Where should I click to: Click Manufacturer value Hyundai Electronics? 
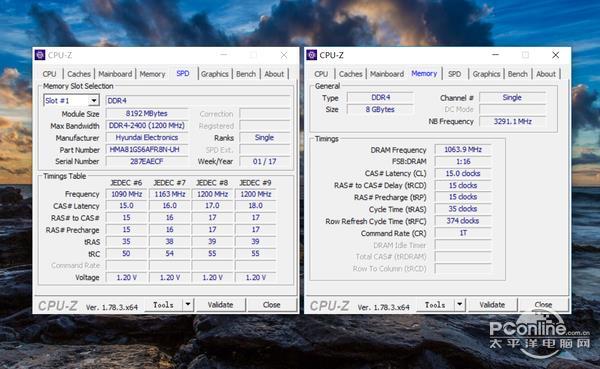tap(147, 137)
